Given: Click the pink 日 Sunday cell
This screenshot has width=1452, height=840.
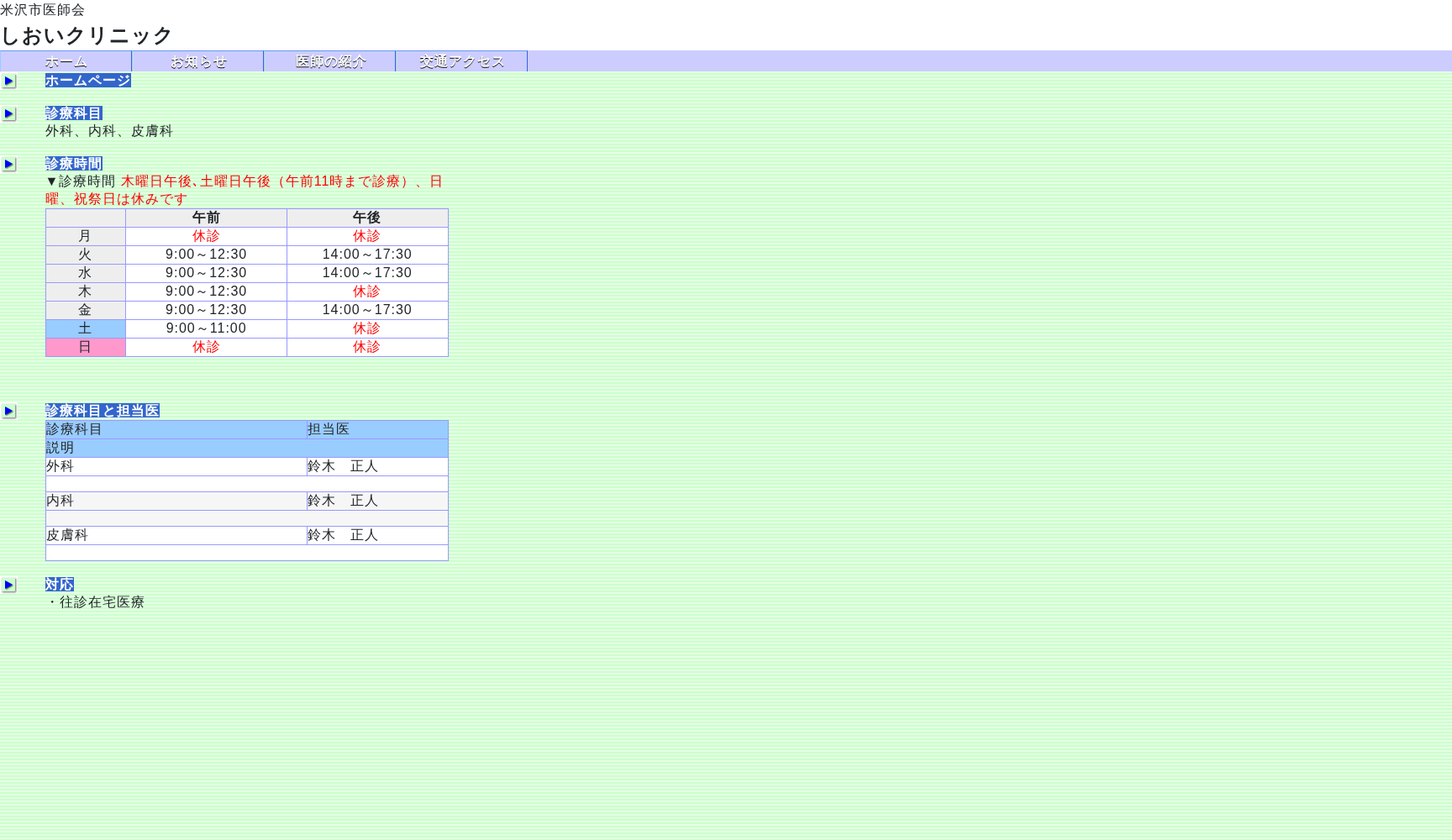Looking at the screenshot, I should coord(85,347).
